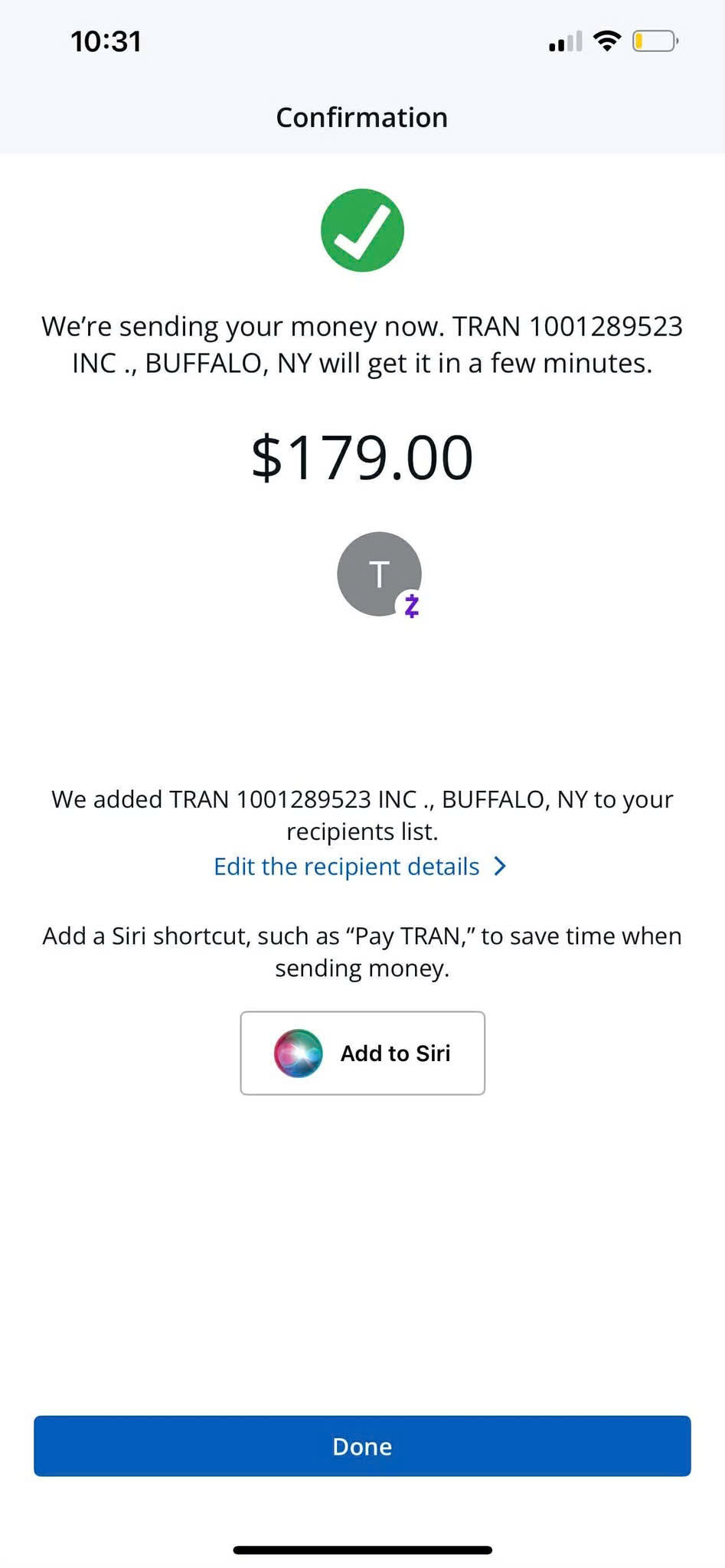Tap the Siri orb icon
Image resolution: width=725 pixels, height=1568 pixels.
click(x=299, y=1053)
